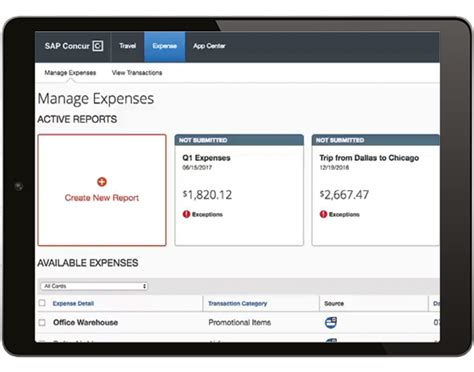Toggle the select-all checkbox in table header
Viewport: 474px width, 372px height.
[x=42, y=303]
